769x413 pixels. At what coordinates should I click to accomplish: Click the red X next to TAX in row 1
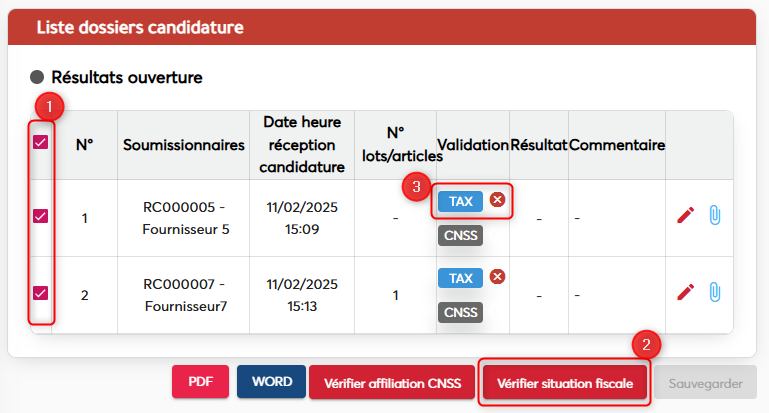click(497, 200)
